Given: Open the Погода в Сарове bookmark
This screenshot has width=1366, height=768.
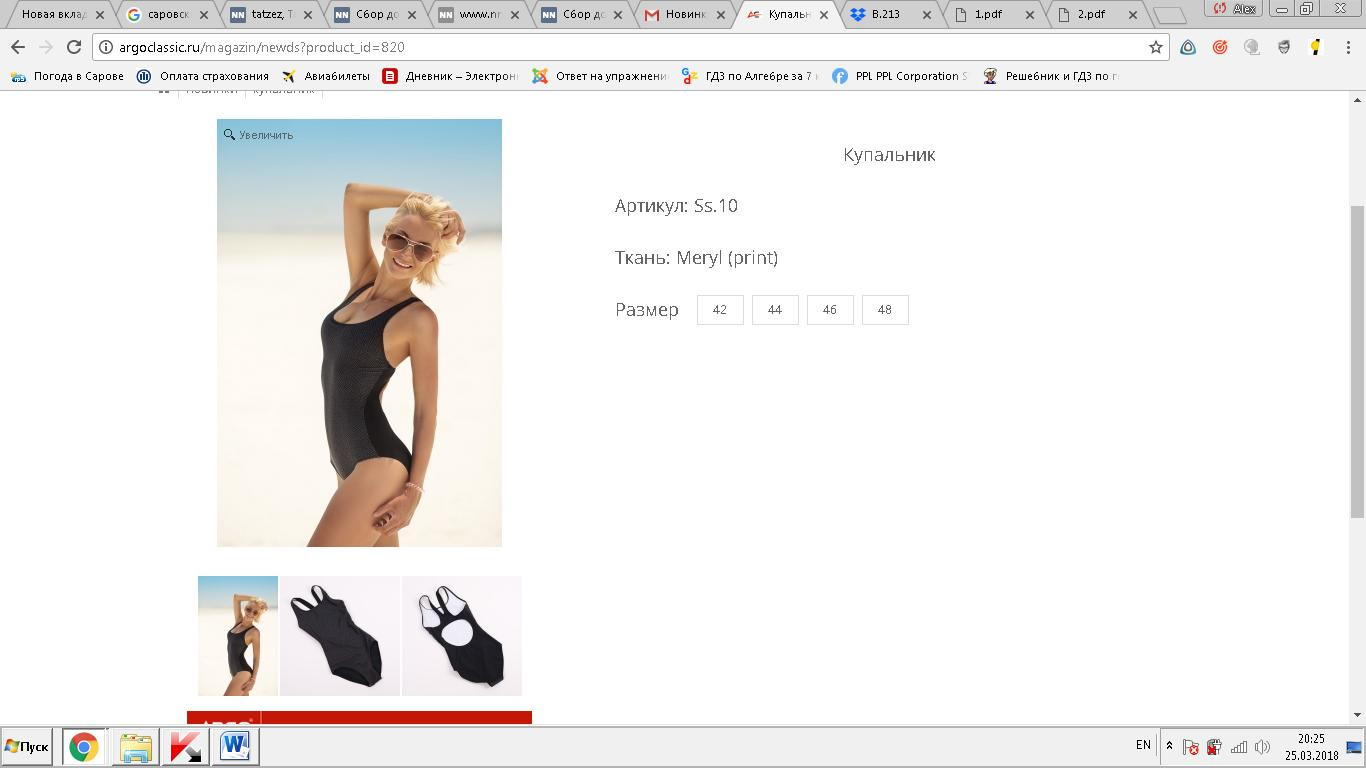Looking at the screenshot, I should point(68,76).
